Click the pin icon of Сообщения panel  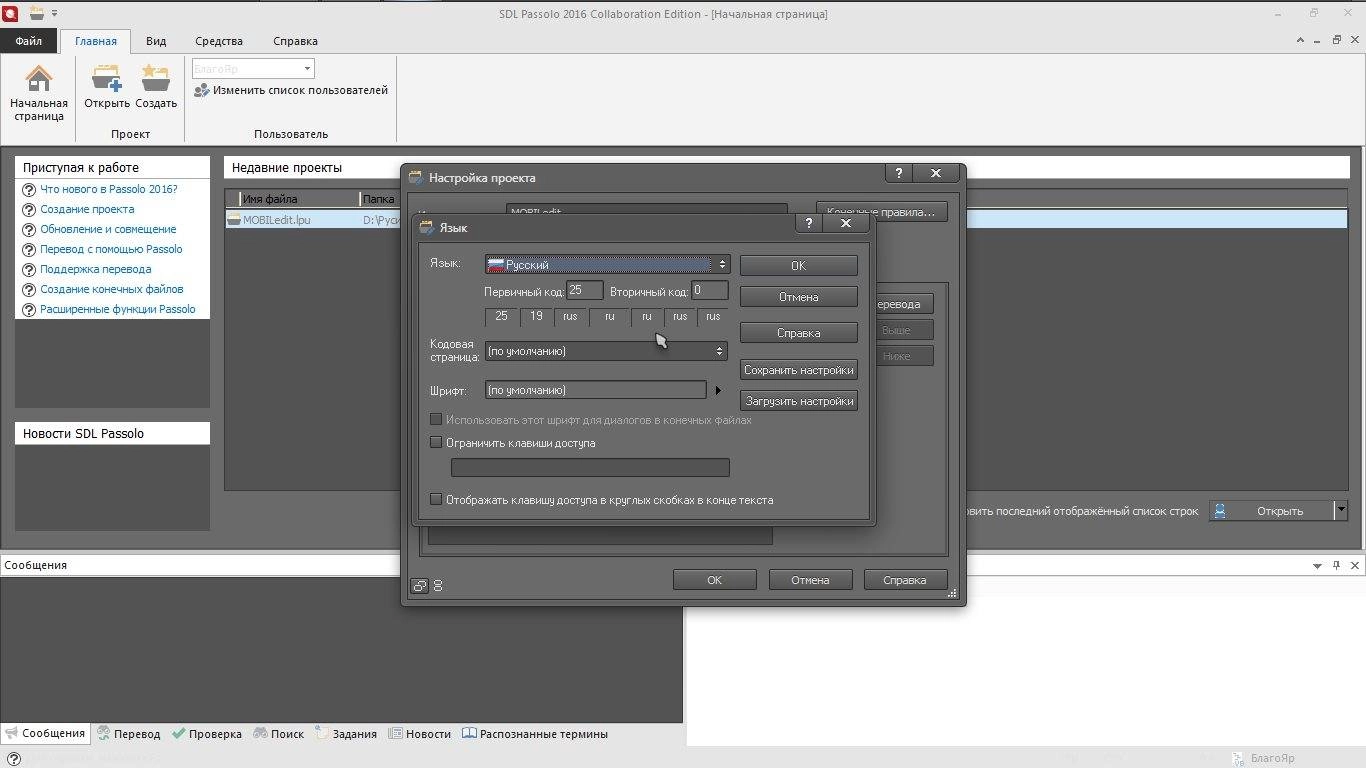[1336, 565]
